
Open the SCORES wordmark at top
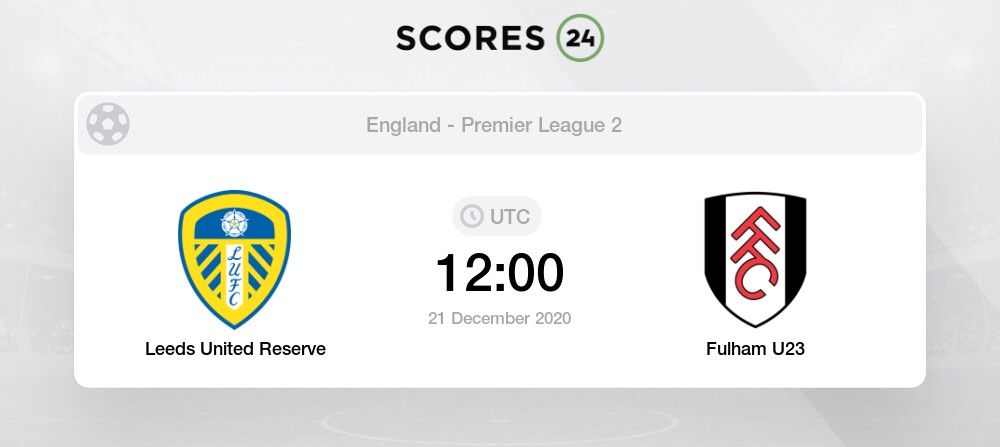(x=471, y=38)
